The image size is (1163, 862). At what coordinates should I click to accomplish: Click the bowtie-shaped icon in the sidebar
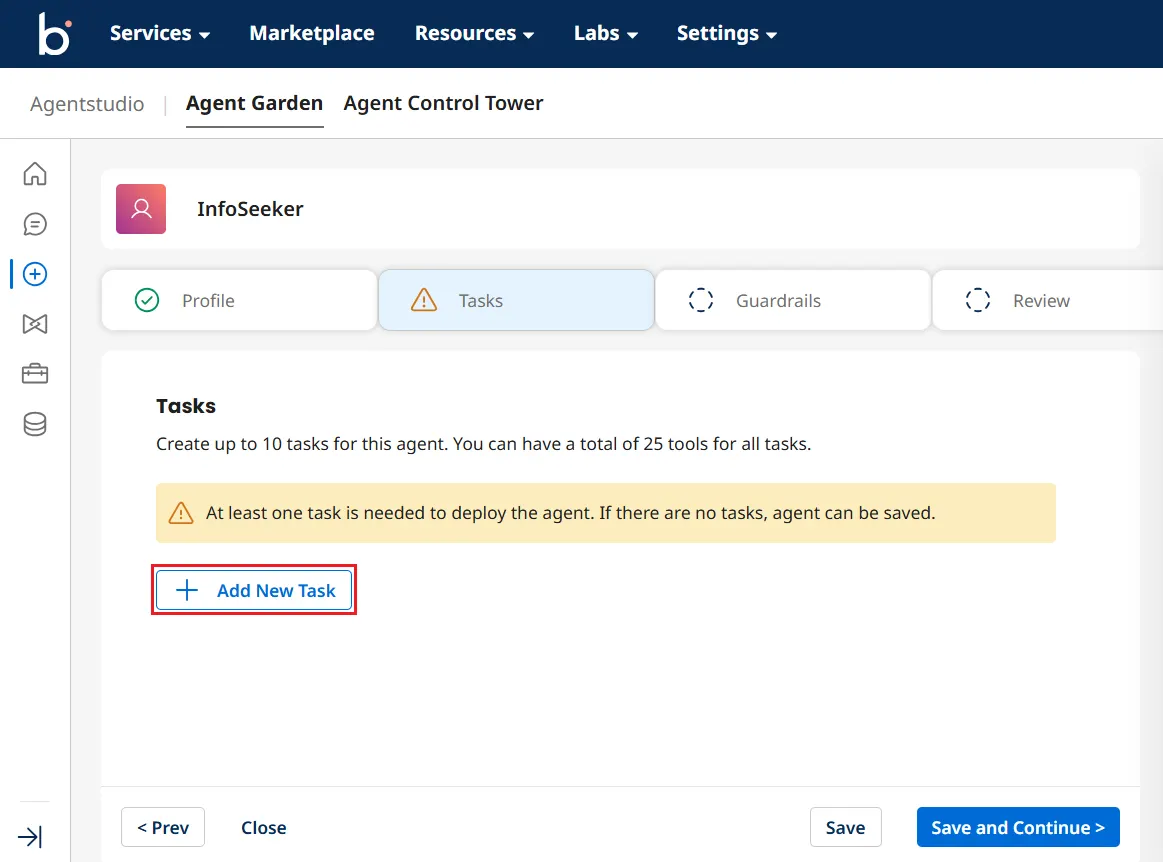pyautogui.click(x=35, y=324)
